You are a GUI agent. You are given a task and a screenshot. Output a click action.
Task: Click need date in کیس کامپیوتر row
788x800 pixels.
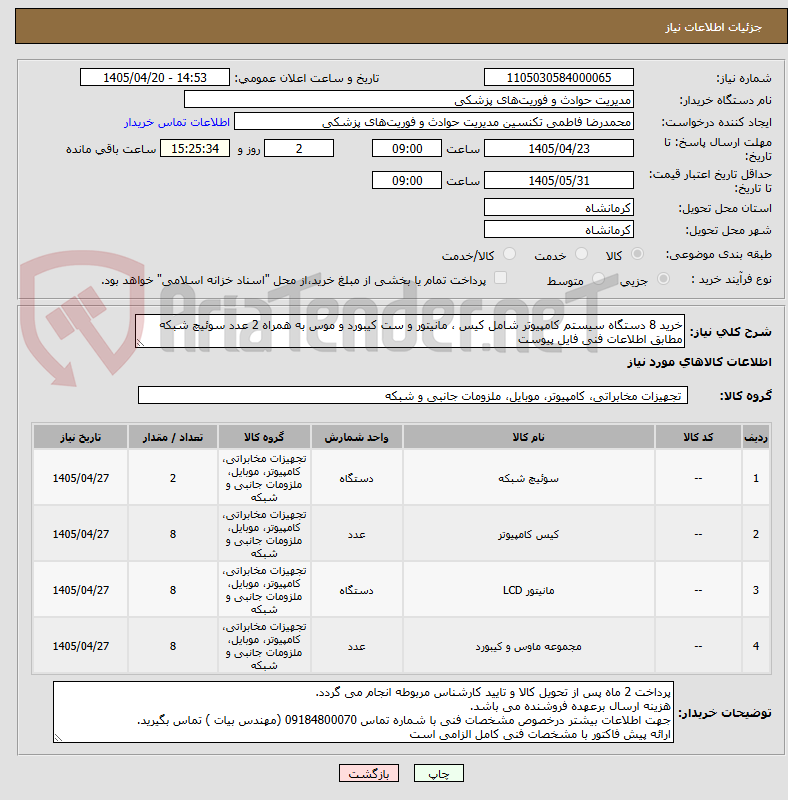click(81, 534)
